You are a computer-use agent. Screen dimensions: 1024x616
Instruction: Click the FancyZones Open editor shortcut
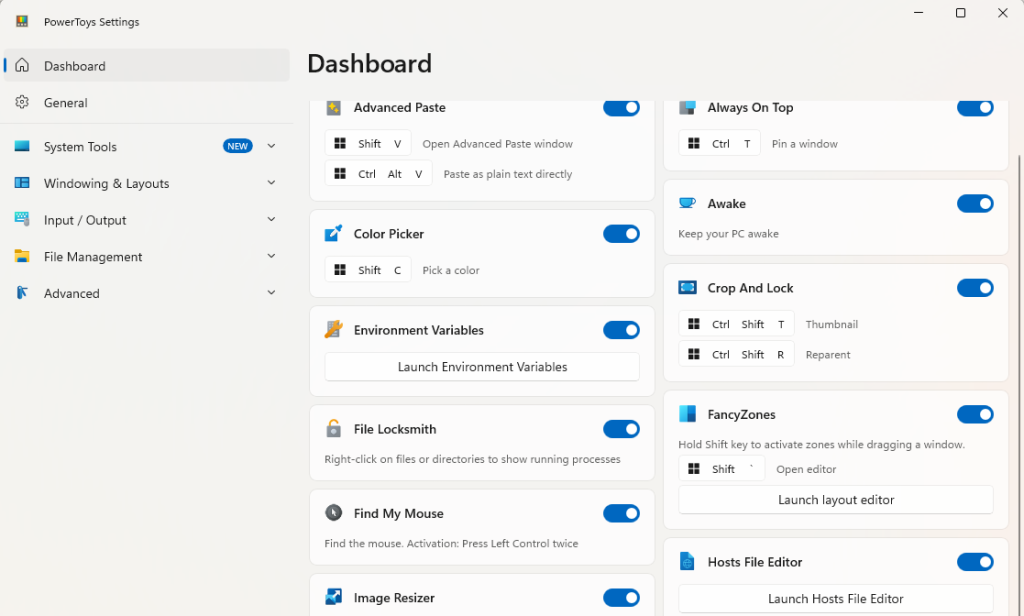[x=722, y=468]
